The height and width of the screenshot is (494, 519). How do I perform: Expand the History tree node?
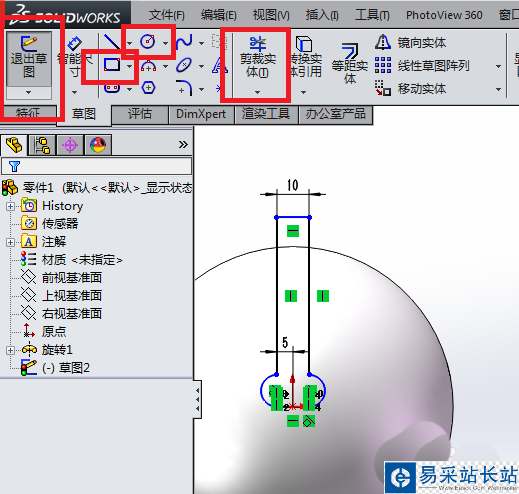(10, 206)
